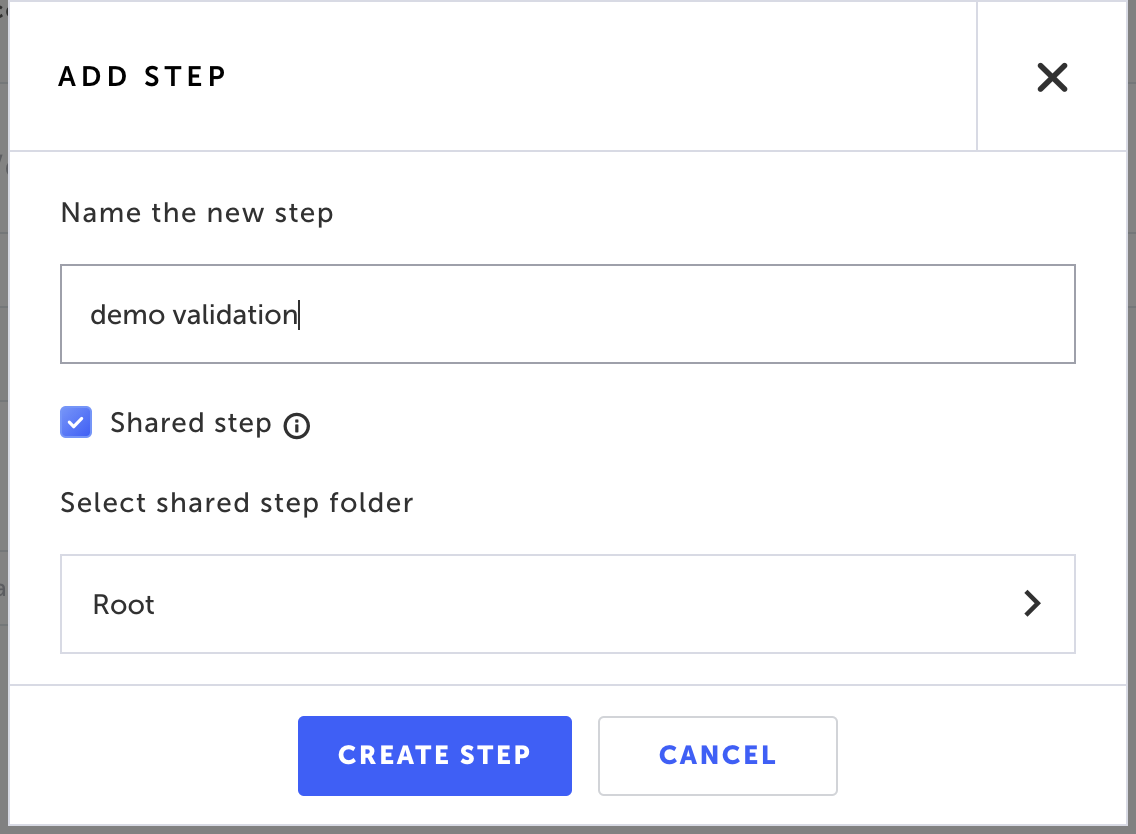The image size is (1136, 834).
Task: Click the right chevron in Root selector
Action: tap(1032, 603)
